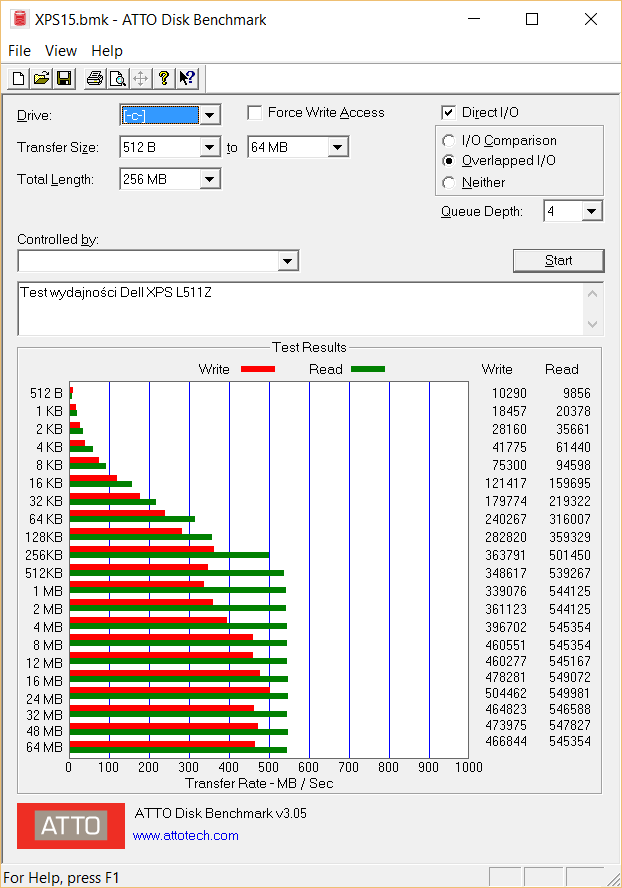
Task: Expand the Controlled by dropdown
Action: click(x=287, y=261)
